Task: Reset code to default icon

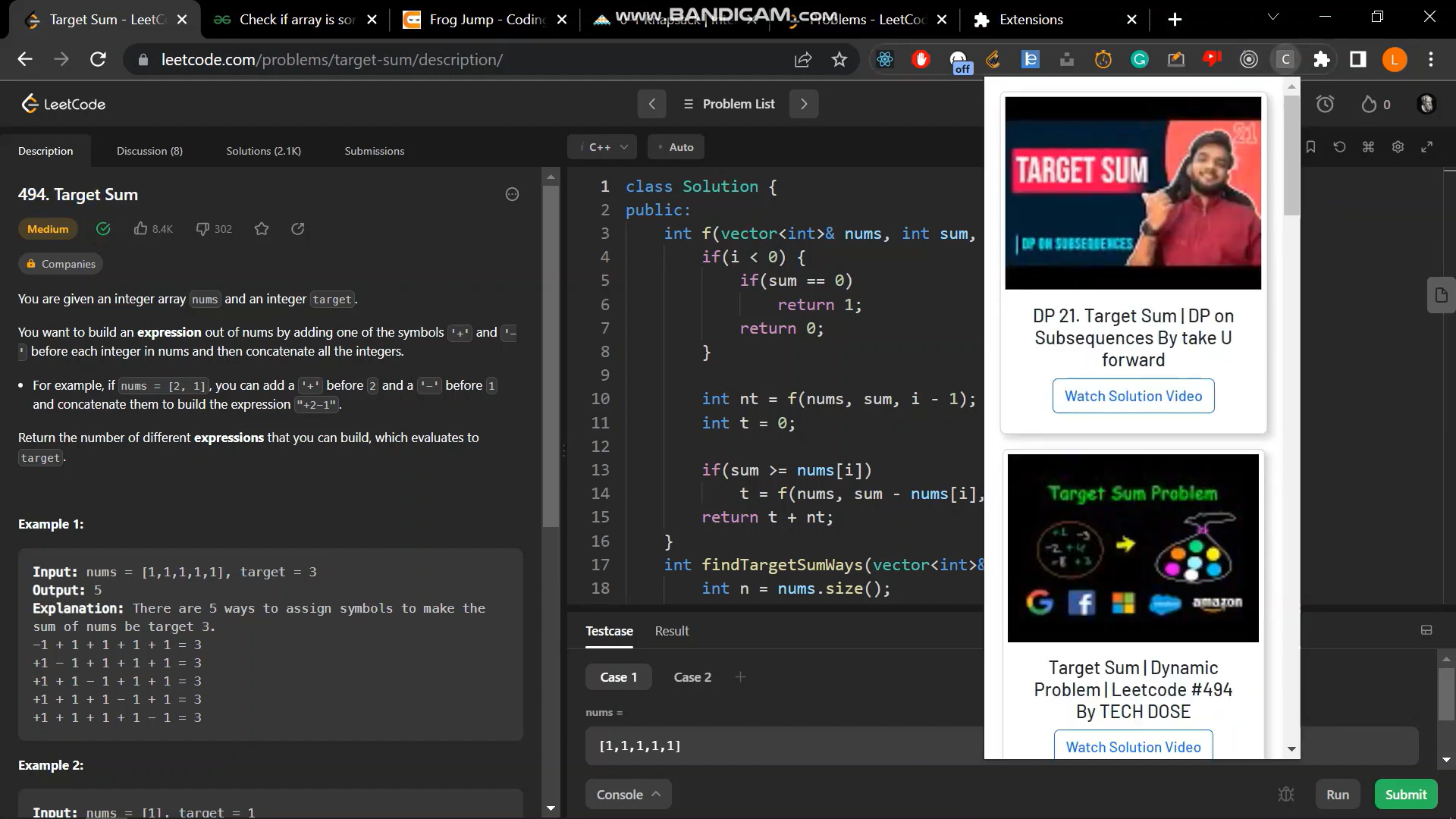Action: point(1339,147)
